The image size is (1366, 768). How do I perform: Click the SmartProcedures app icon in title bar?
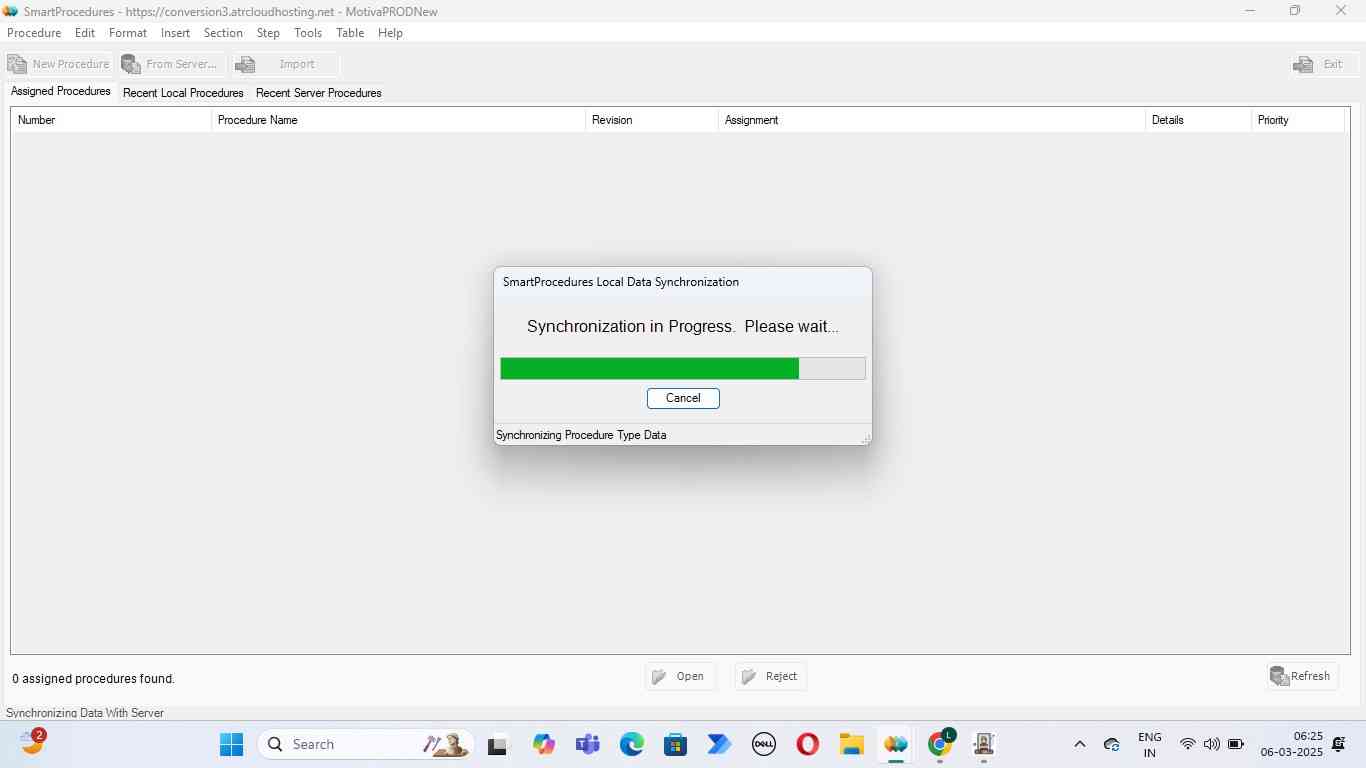point(11,11)
